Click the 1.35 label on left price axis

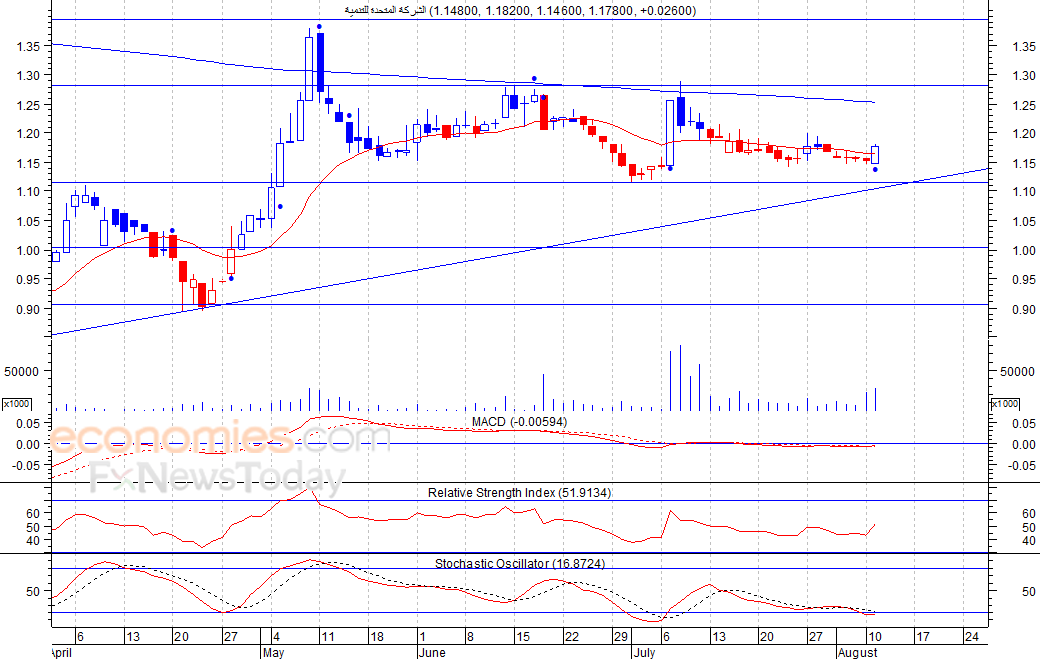coord(29,46)
